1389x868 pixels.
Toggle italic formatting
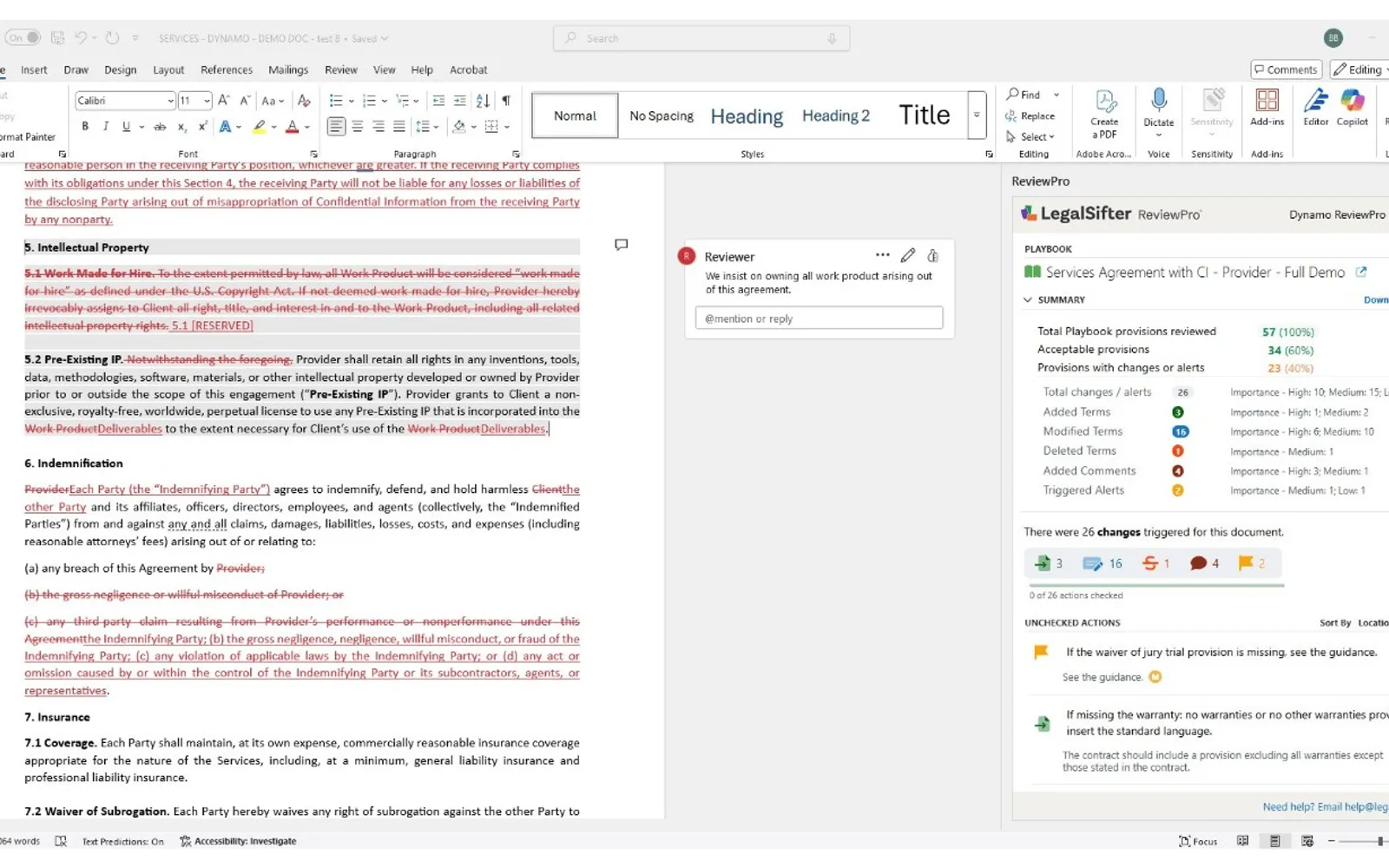coord(106,127)
